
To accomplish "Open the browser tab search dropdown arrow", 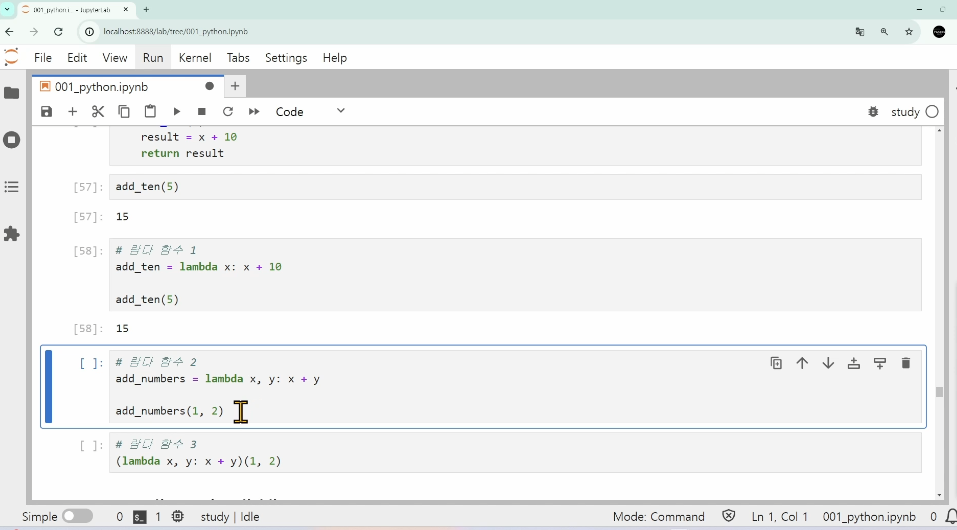I will click(7, 10).
